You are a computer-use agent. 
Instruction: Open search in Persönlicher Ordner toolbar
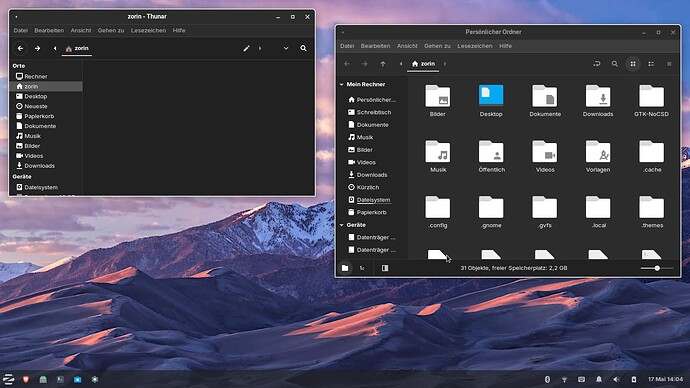click(x=615, y=64)
